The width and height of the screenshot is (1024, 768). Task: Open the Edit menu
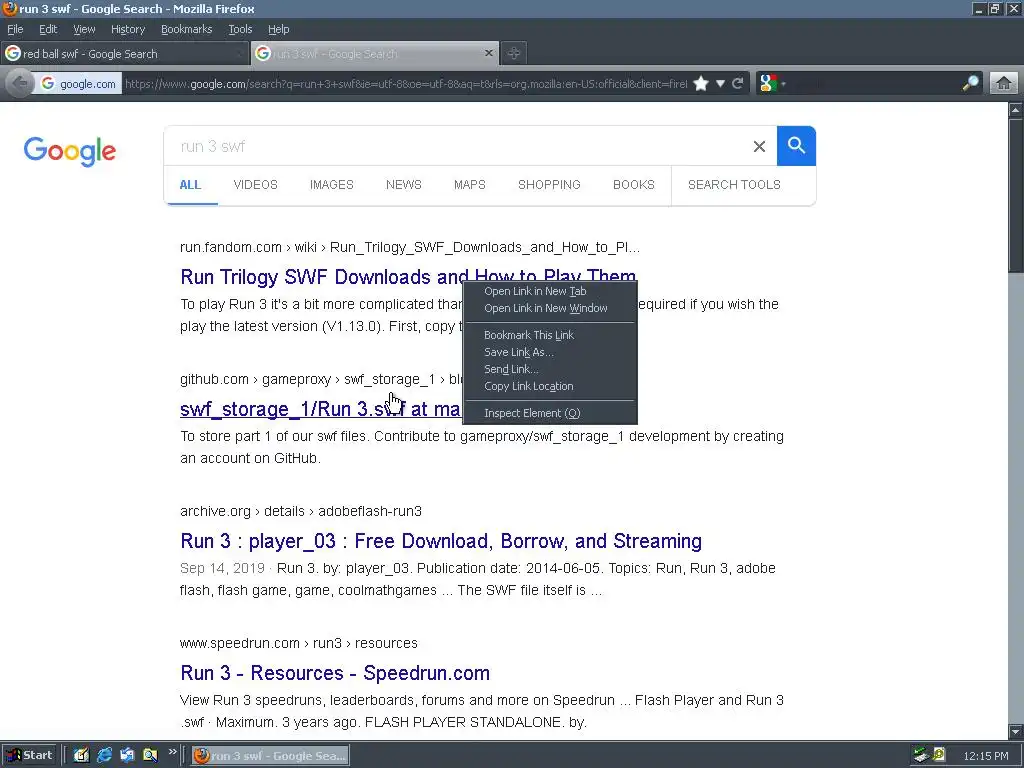[x=48, y=29]
